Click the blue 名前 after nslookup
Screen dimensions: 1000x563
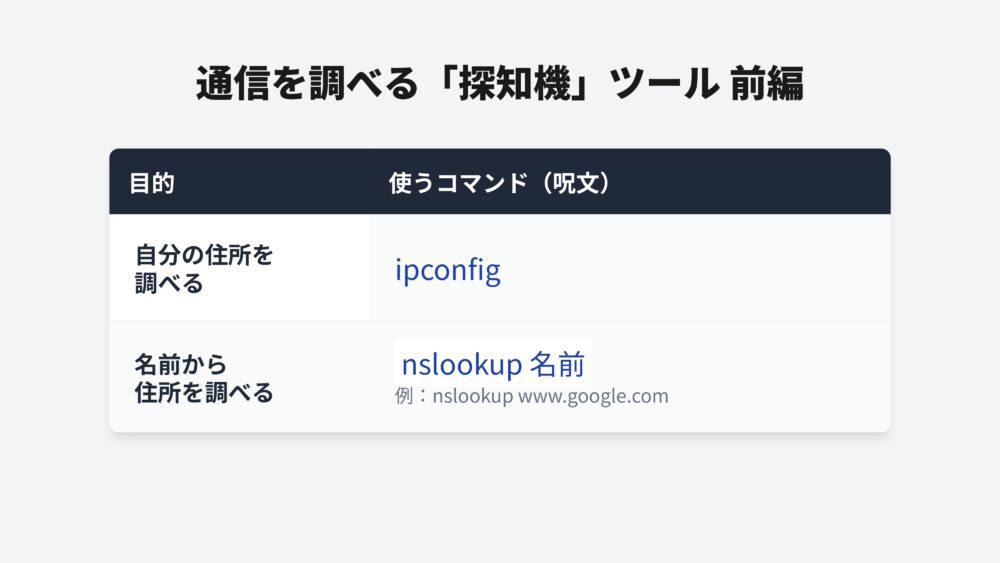tap(556, 365)
